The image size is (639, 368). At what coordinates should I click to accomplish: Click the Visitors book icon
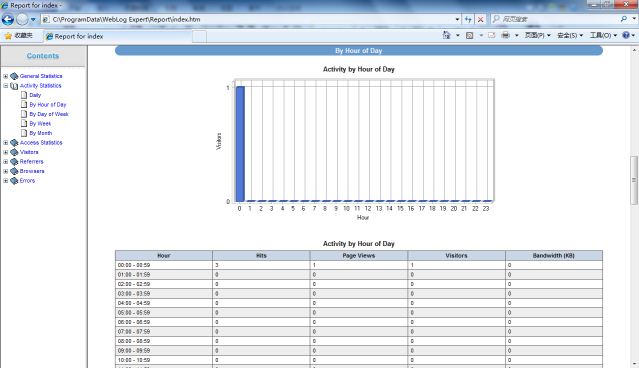coord(14,152)
